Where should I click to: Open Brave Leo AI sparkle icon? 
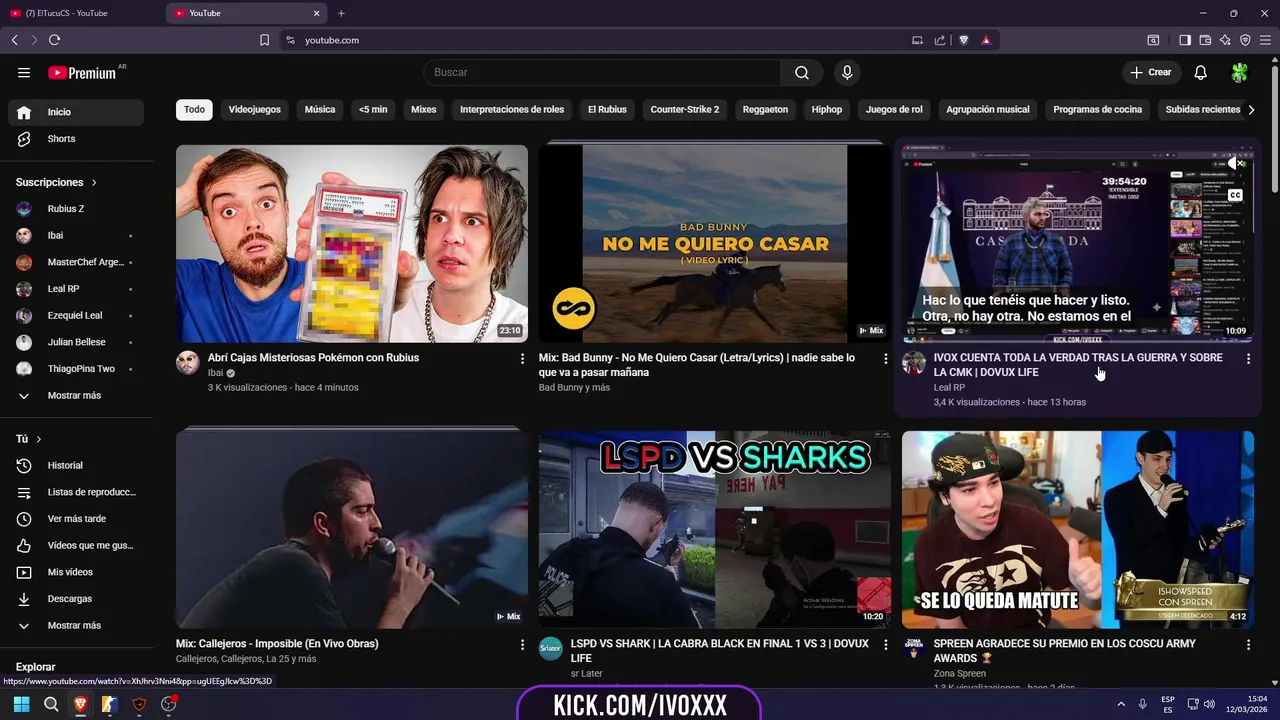tap(1225, 40)
